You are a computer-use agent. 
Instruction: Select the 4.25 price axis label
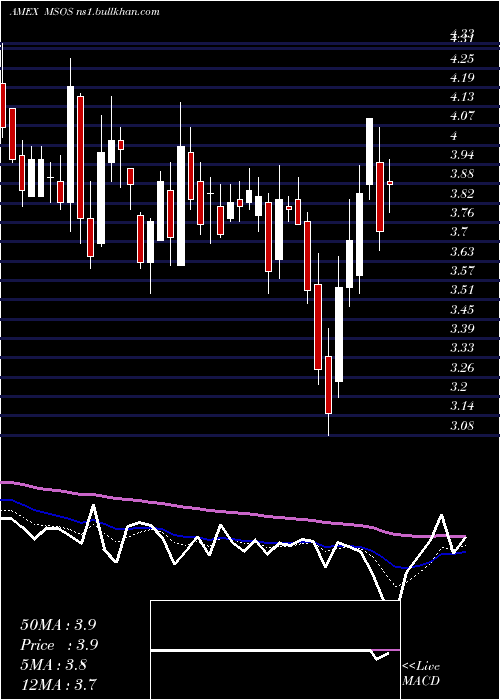coord(462,59)
